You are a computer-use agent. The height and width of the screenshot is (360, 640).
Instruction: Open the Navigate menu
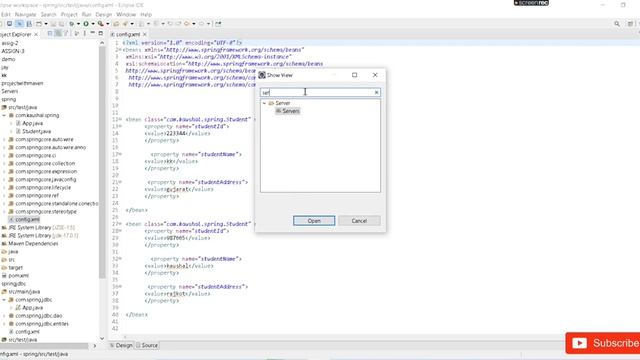click(25, 14)
